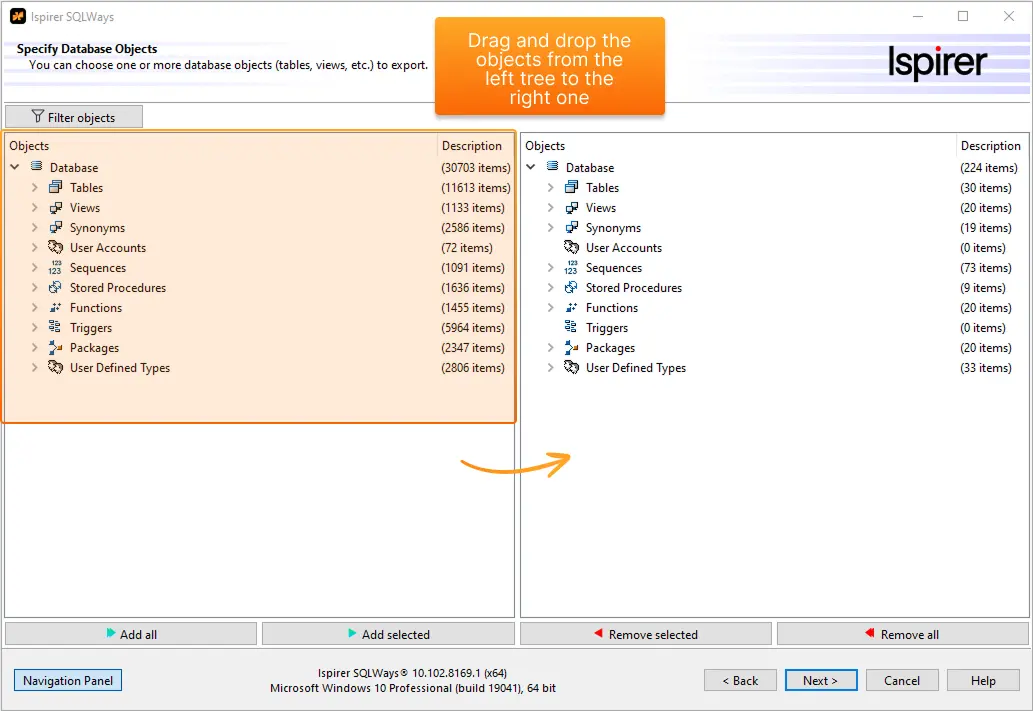Viewport: 1033px width, 711px height.
Task: Click the Synonyms icon in left tree
Action: pyautogui.click(x=55, y=227)
